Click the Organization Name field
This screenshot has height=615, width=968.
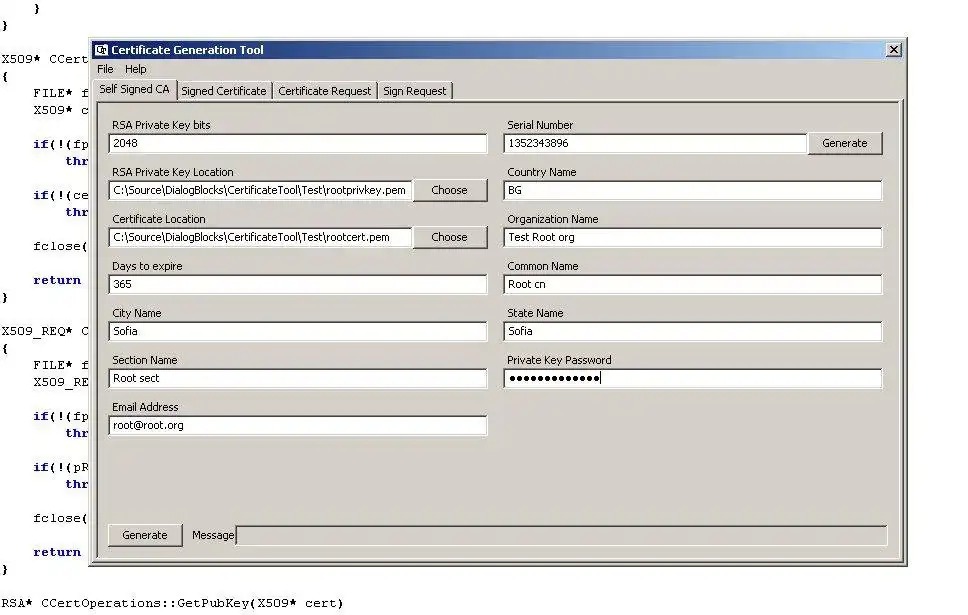click(x=693, y=237)
